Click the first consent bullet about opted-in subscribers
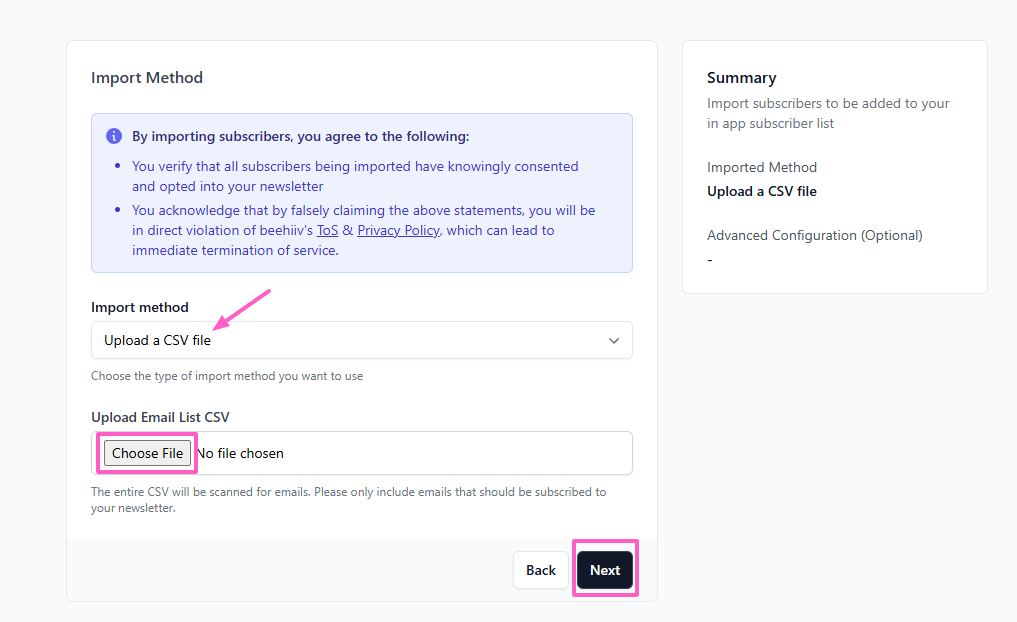This screenshot has width=1017, height=622. coord(354,176)
